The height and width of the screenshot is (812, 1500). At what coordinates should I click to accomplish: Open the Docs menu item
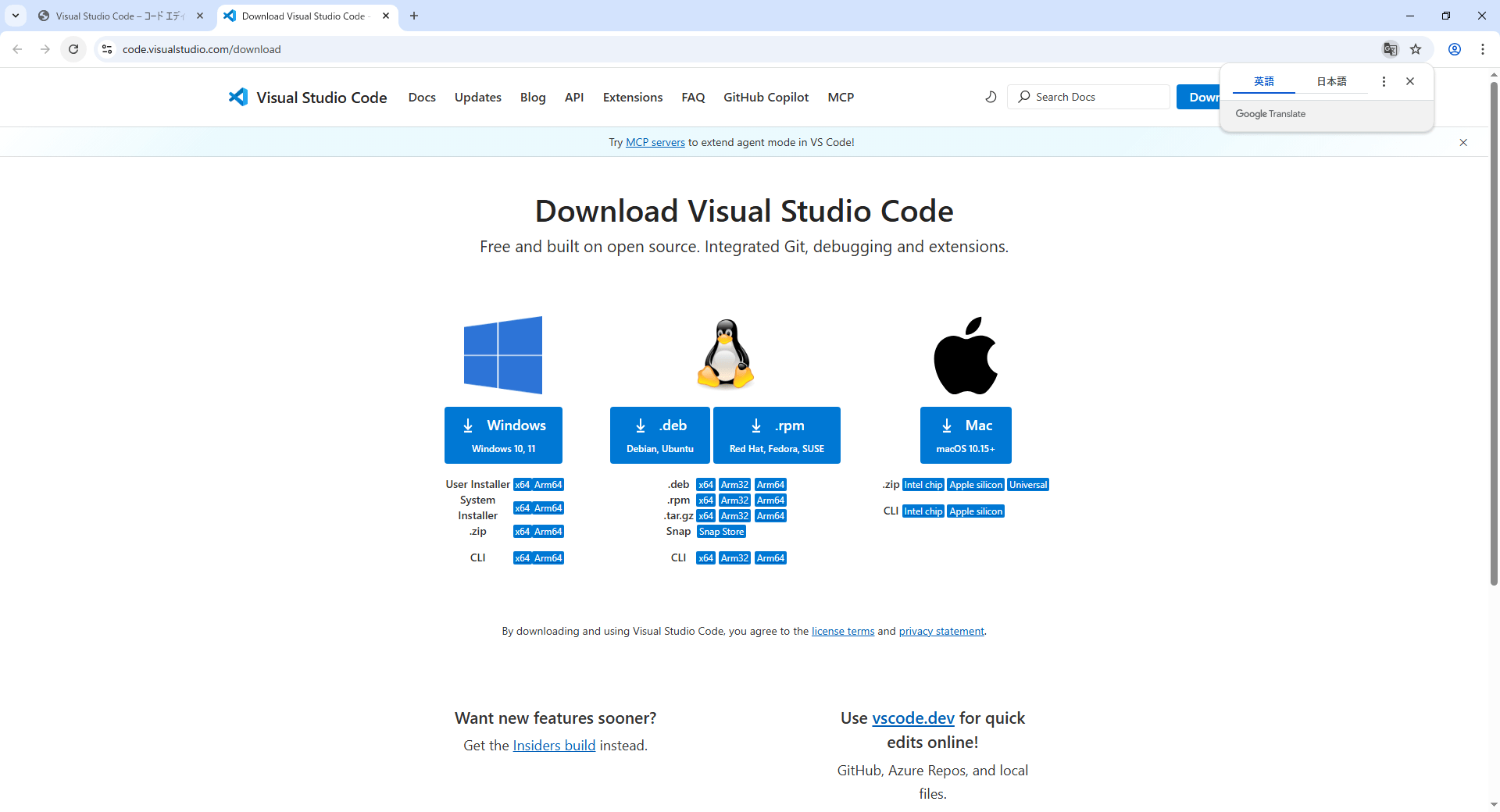422,97
